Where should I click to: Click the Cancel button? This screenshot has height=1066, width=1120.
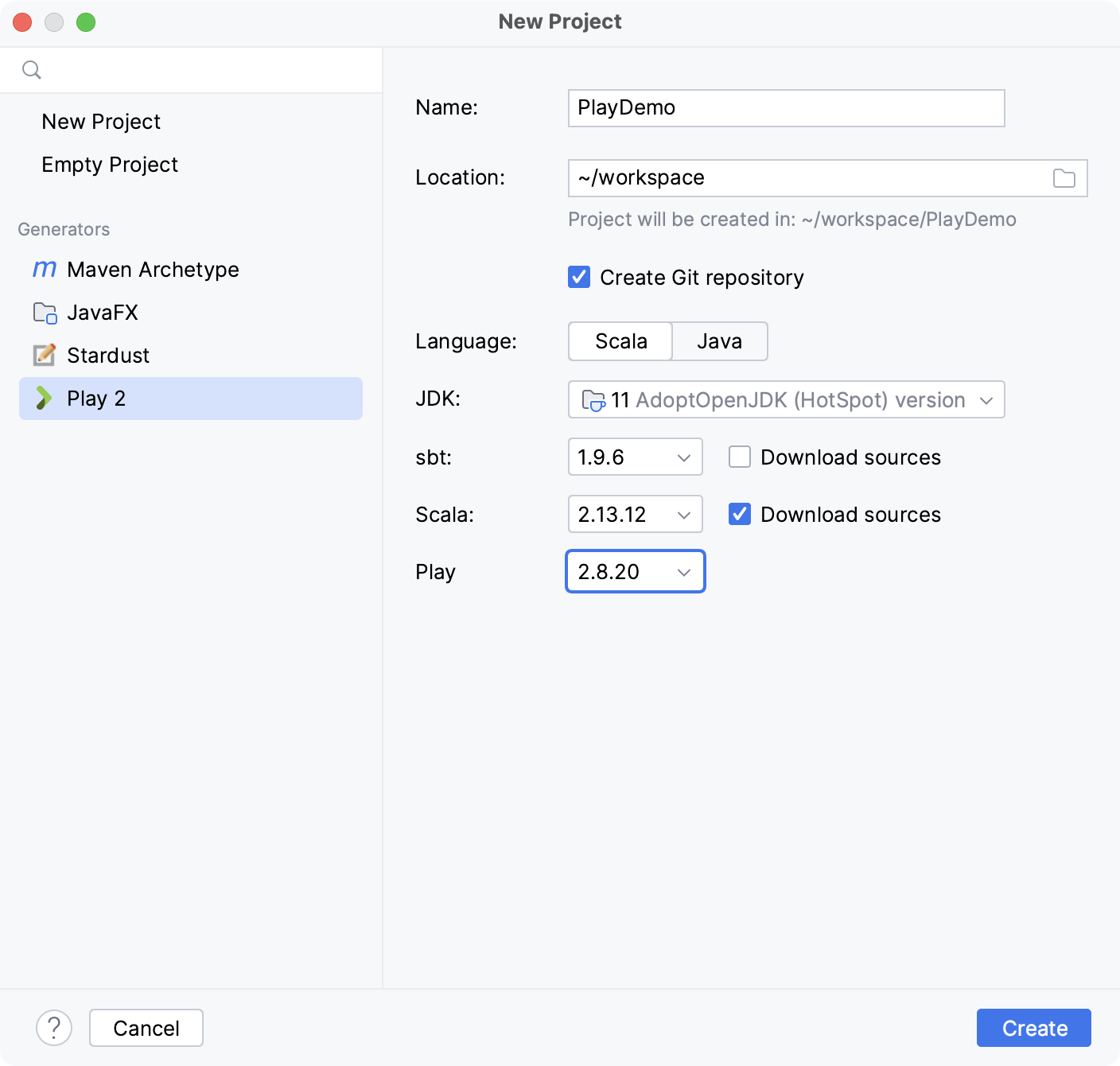[146, 1028]
